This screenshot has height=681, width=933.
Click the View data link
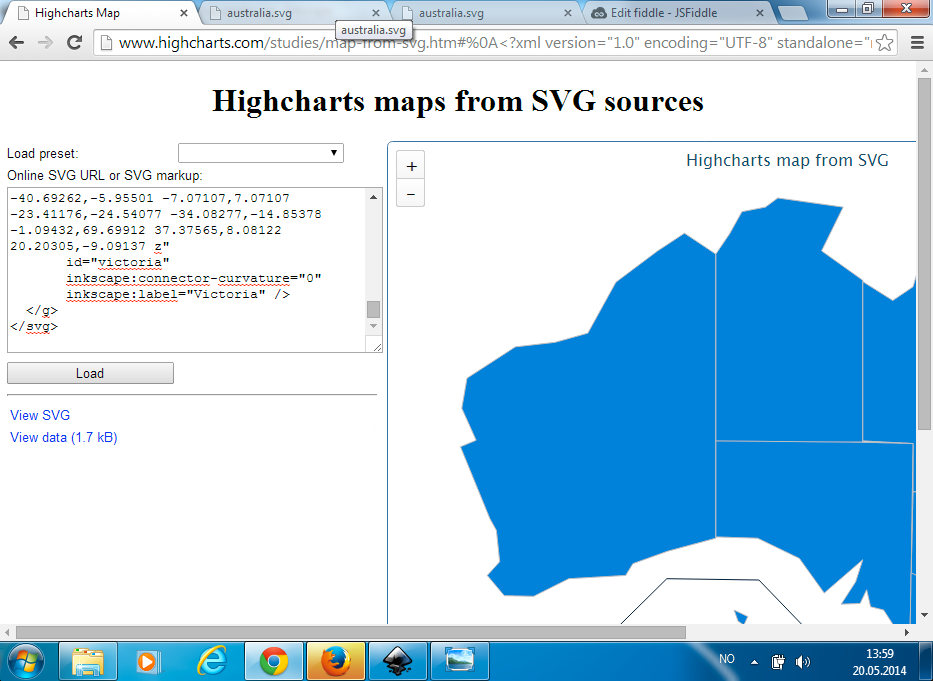(63, 437)
